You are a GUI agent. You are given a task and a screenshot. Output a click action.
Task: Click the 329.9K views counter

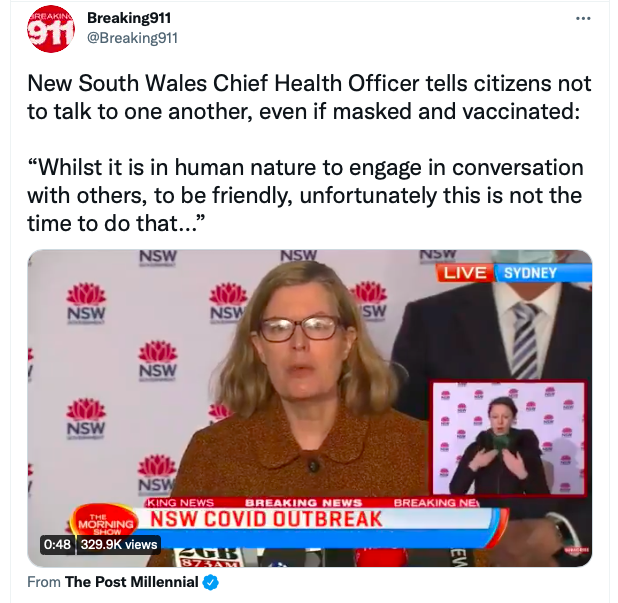119,544
